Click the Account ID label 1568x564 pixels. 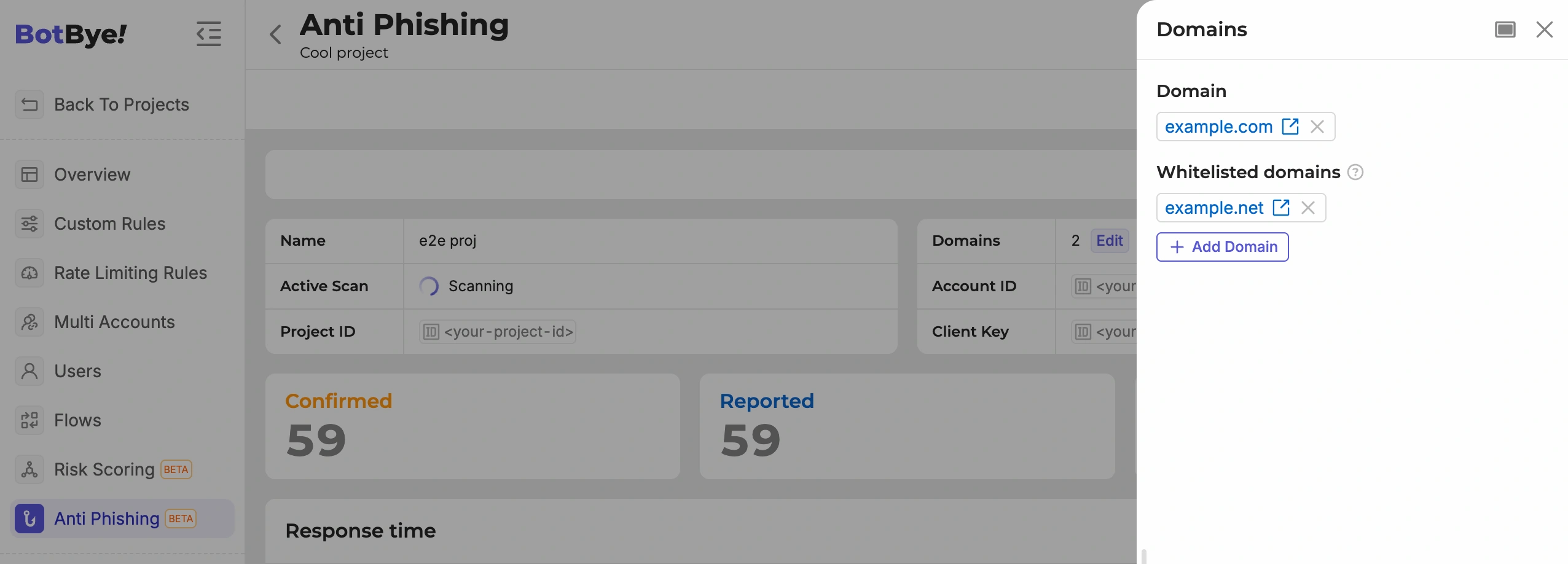tap(974, 286)
